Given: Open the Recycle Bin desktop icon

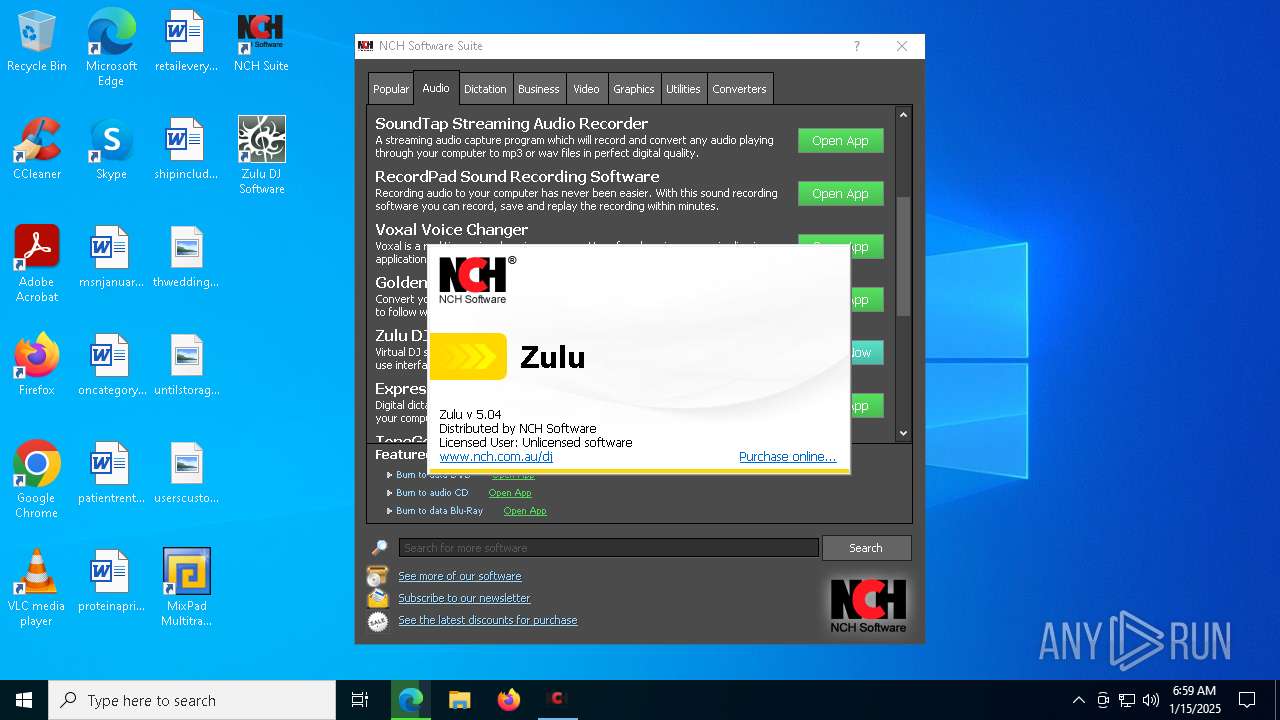Looking at the screenshot, I should click(x=37, y=42).
